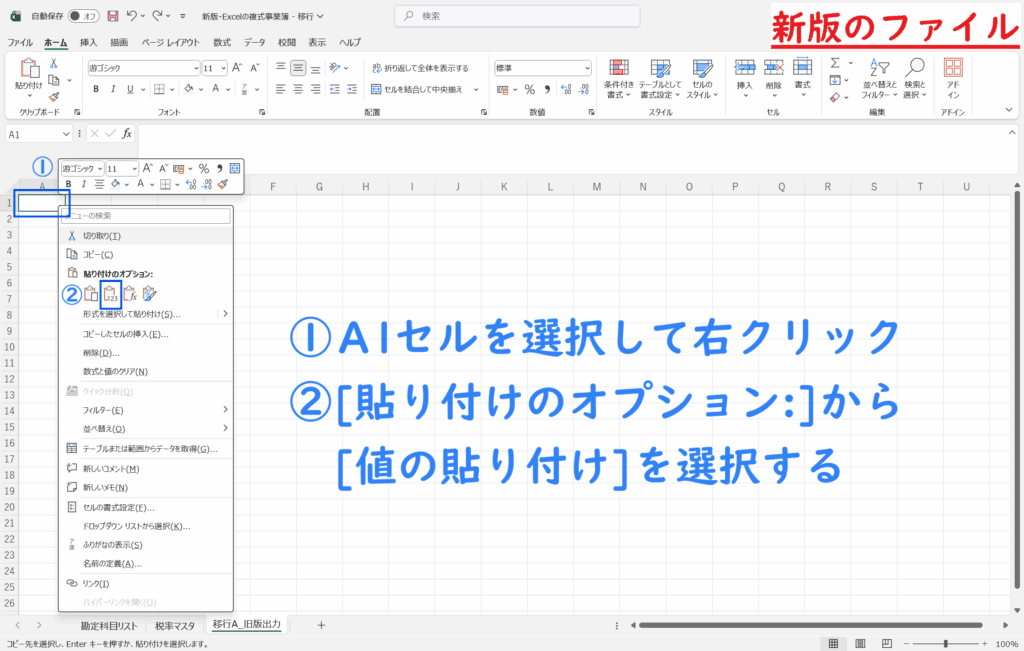Image resolution: width=1024 pixels, height=651 pixels.
Task: Click the Add-ins icon in ribbon
Action: [953, 75]
